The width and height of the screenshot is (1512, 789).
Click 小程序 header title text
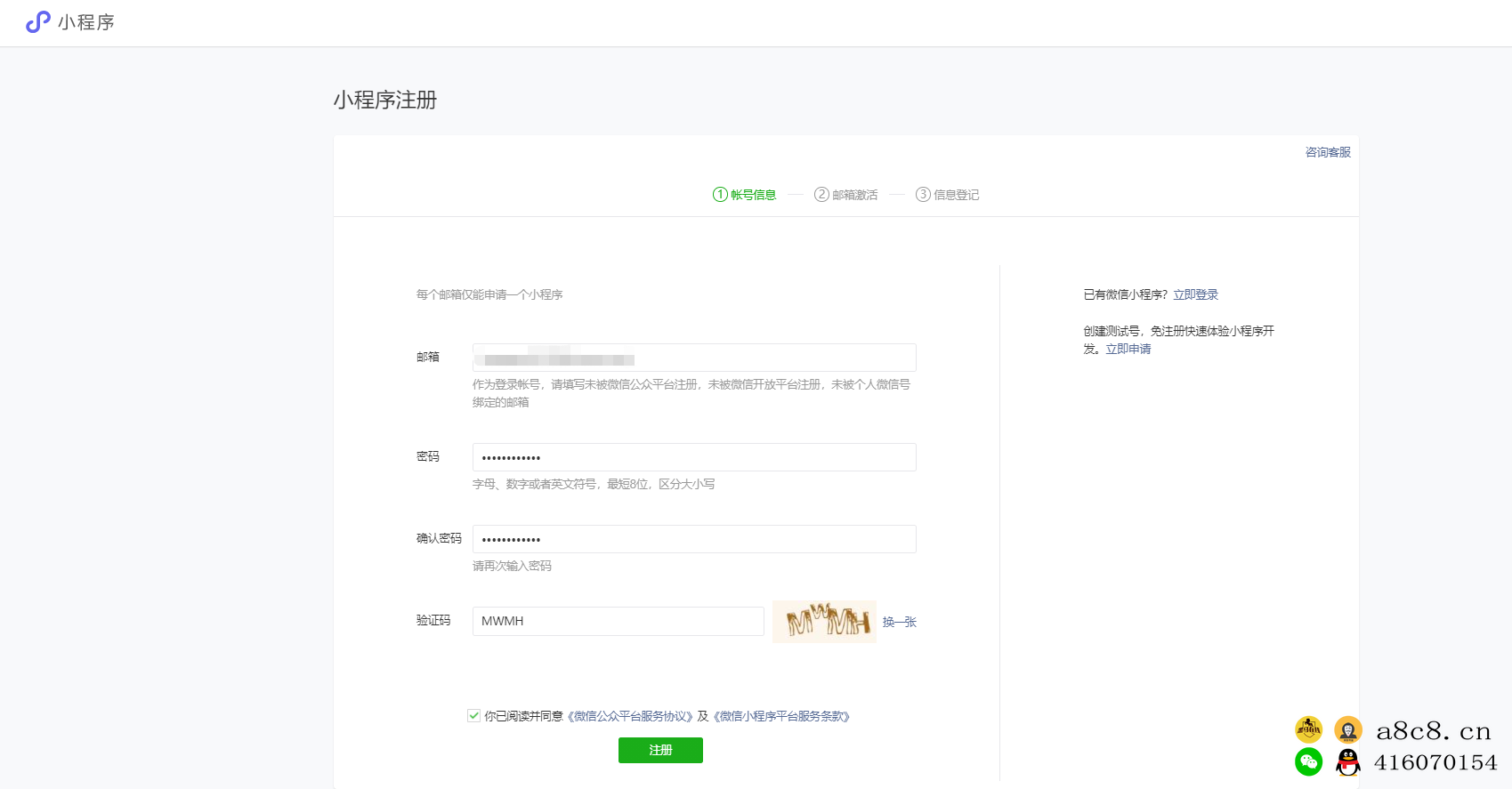[86, 22]
